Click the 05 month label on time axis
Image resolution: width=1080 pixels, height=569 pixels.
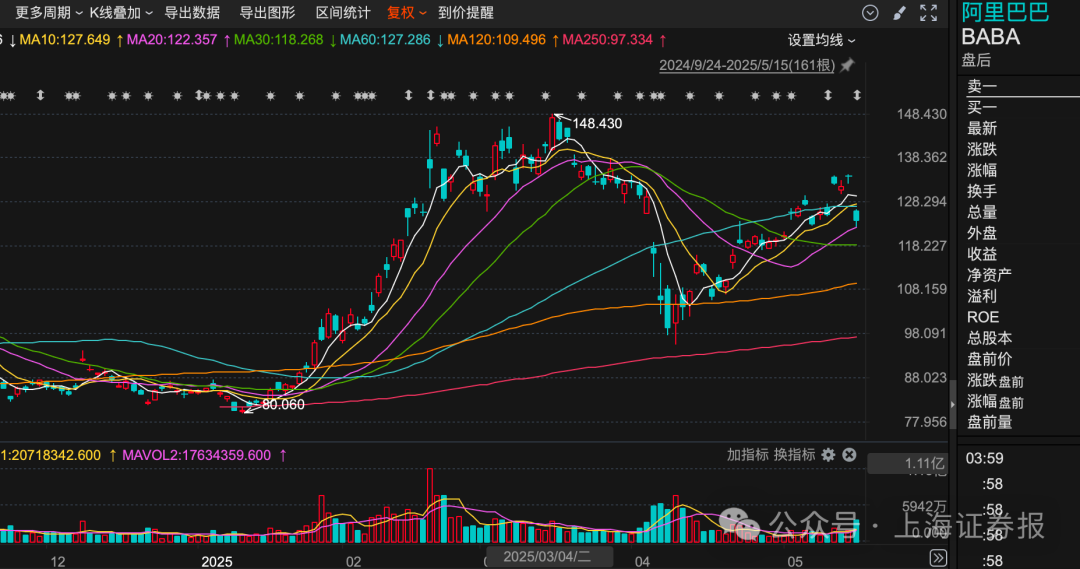(x=795, y=561)
